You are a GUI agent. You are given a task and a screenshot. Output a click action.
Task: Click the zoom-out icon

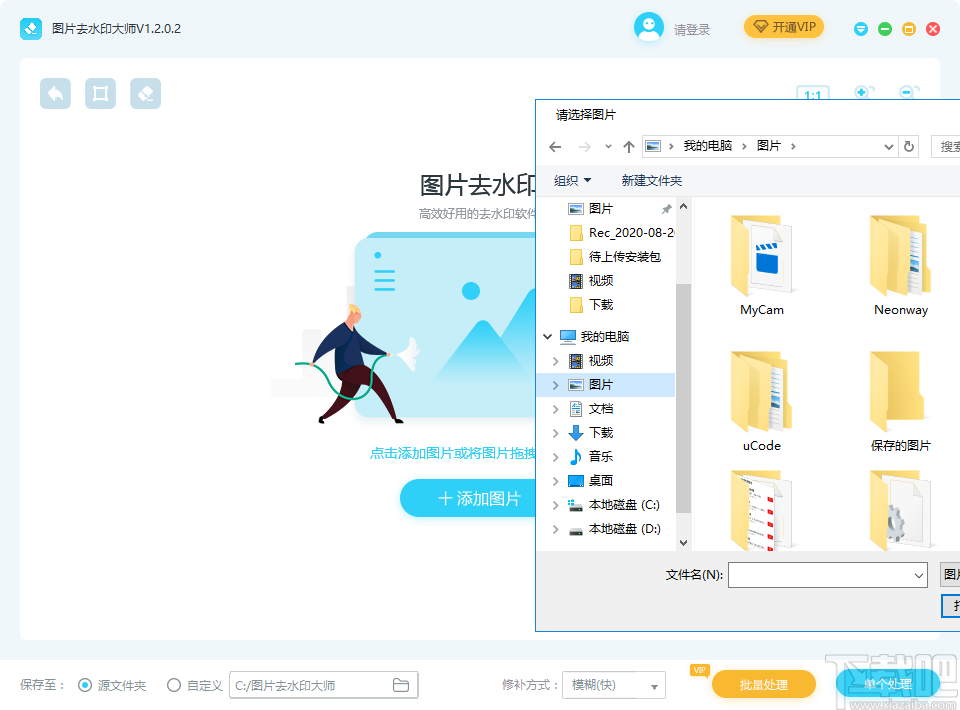click(906, 92)
